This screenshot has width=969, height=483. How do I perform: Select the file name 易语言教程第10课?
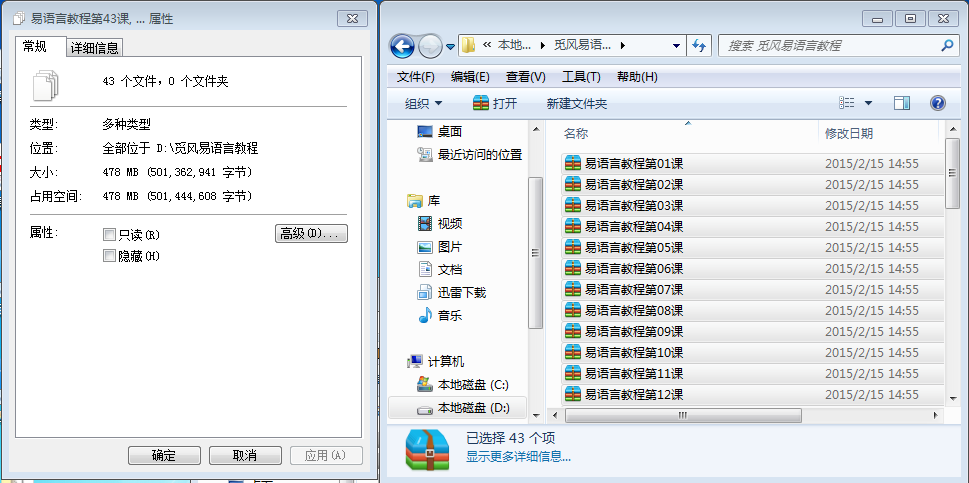[634, 353]
